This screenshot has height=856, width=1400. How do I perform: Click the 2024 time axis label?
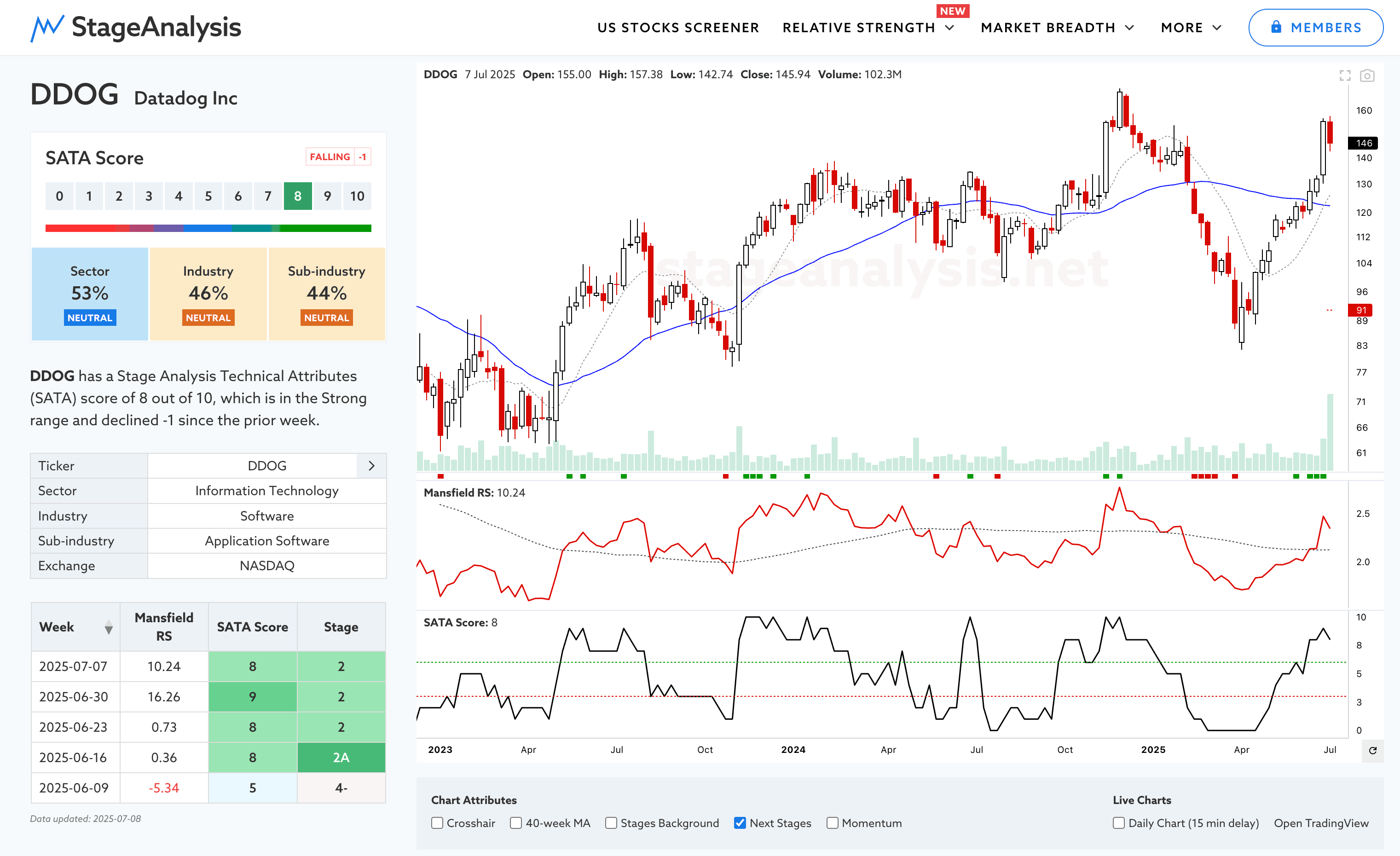[793, 750]
